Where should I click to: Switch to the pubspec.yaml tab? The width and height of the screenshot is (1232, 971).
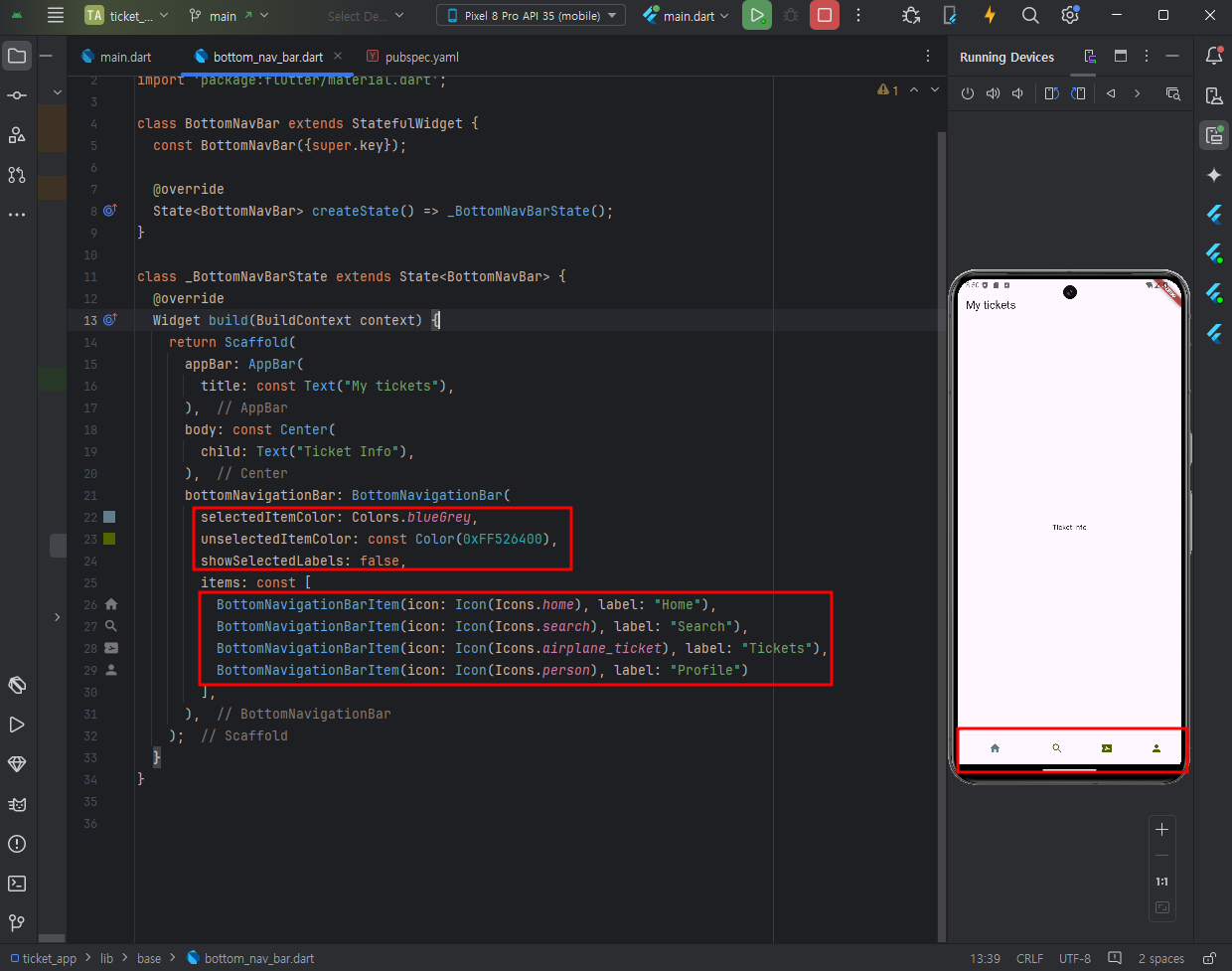[x=412, y=57]
